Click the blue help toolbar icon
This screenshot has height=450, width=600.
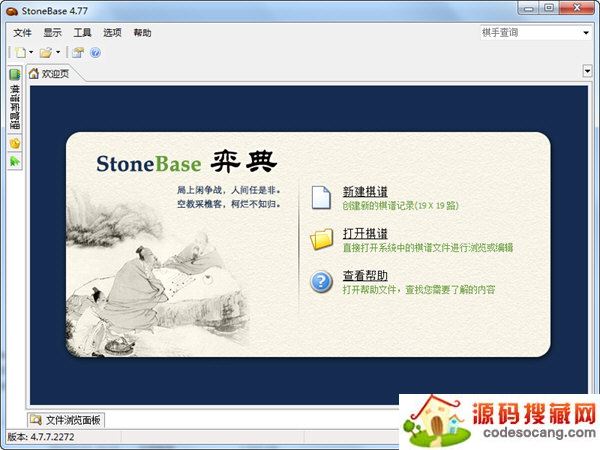pyautogui.click(x=95, y=52)
